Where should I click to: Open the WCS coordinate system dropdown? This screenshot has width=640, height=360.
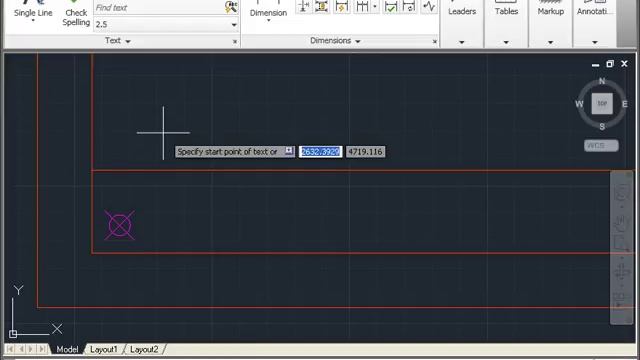(601, 145)
